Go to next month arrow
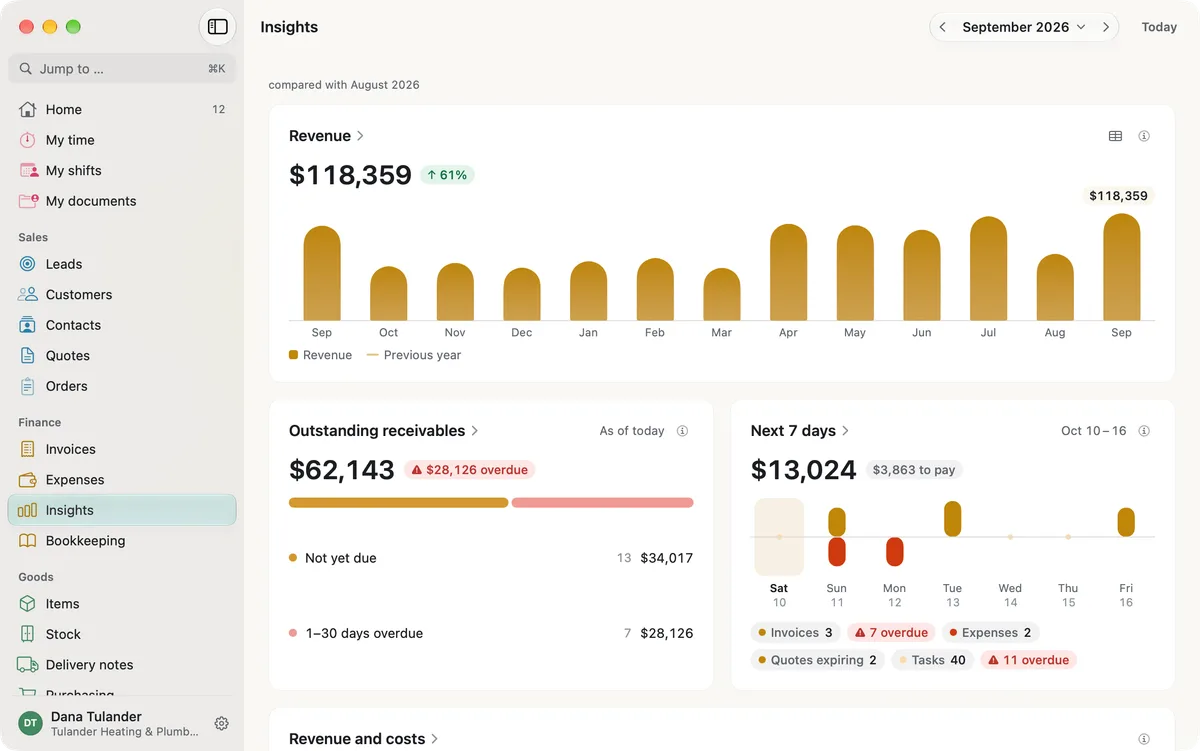The height and width of the screenshot is (751, 1200). [x=1106, y=27]
